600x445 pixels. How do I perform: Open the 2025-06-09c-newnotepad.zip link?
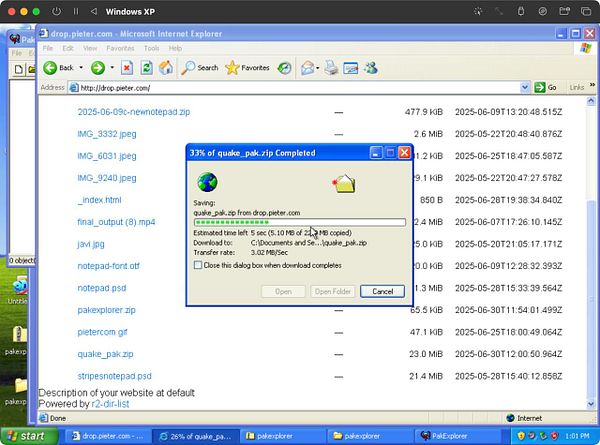[x=134, y=112]
